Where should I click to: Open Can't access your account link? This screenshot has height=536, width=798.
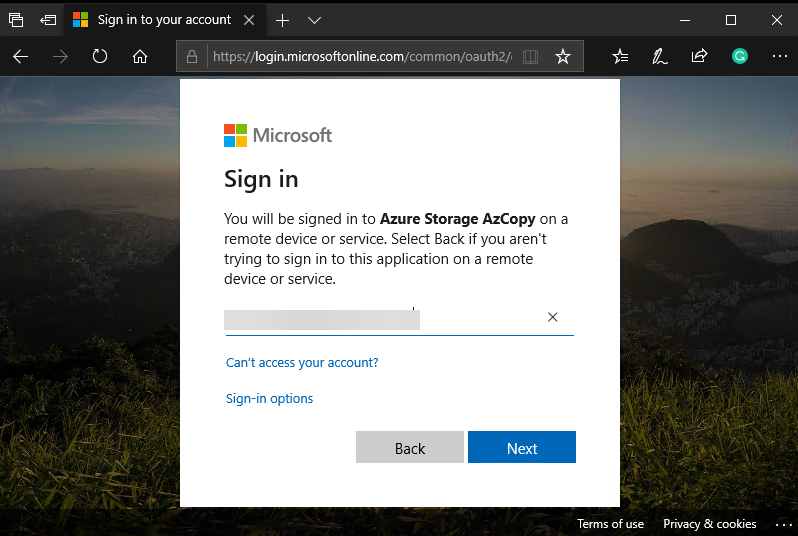coord(302,362)
